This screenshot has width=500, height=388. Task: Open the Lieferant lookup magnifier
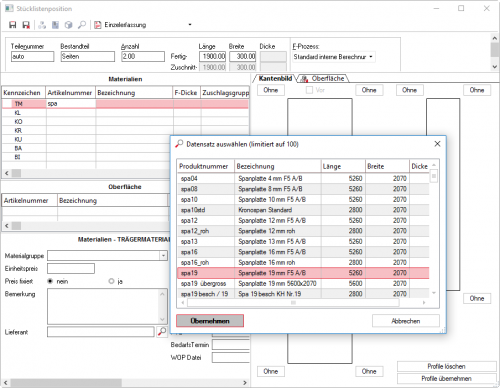(162, 332)
